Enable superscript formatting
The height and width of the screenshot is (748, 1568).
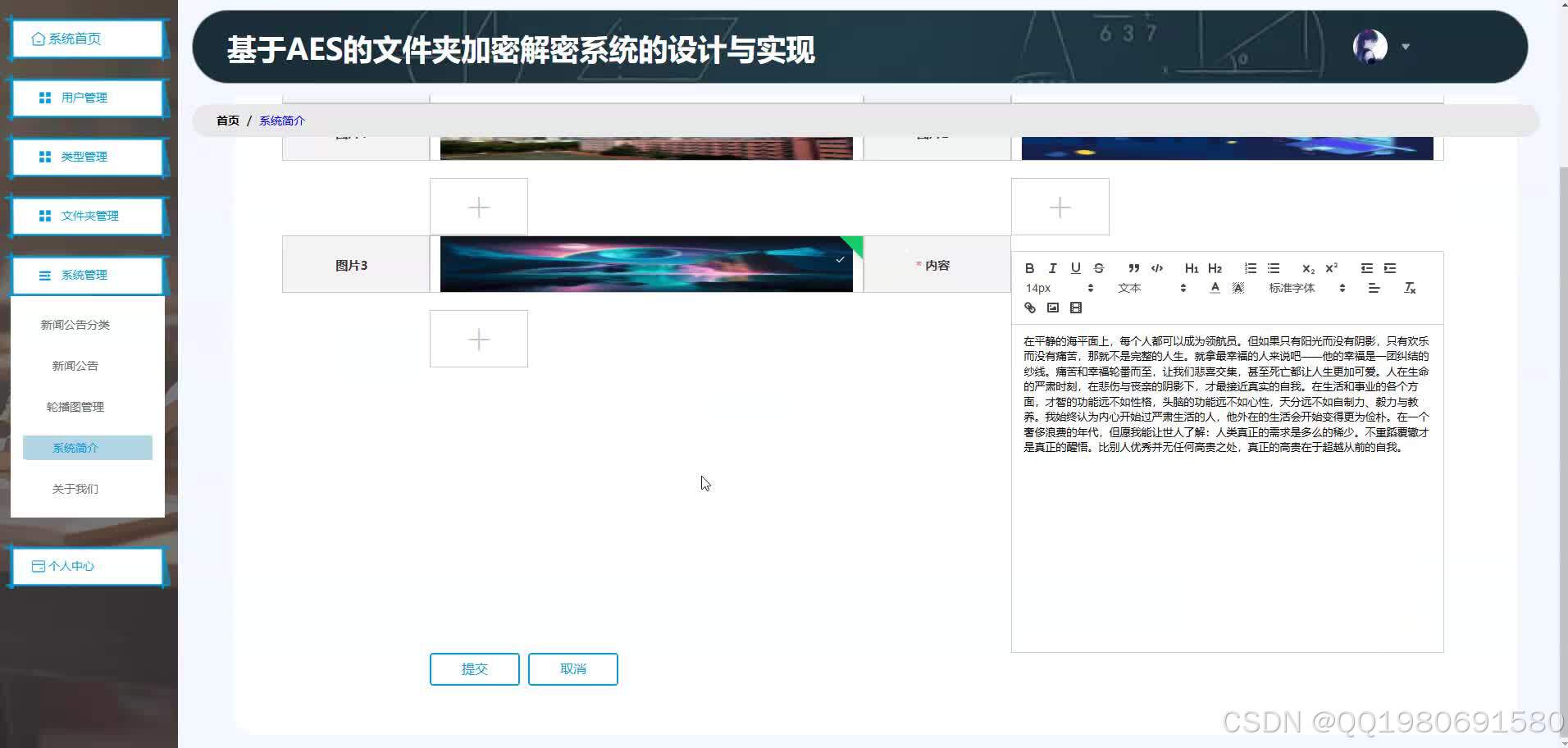coord(1330,267)
